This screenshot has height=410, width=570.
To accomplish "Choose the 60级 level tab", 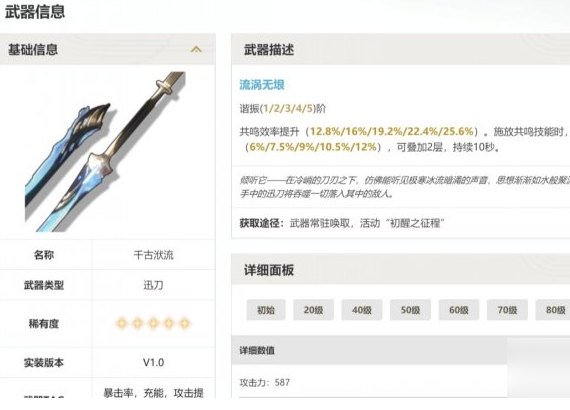I will 459,310.
